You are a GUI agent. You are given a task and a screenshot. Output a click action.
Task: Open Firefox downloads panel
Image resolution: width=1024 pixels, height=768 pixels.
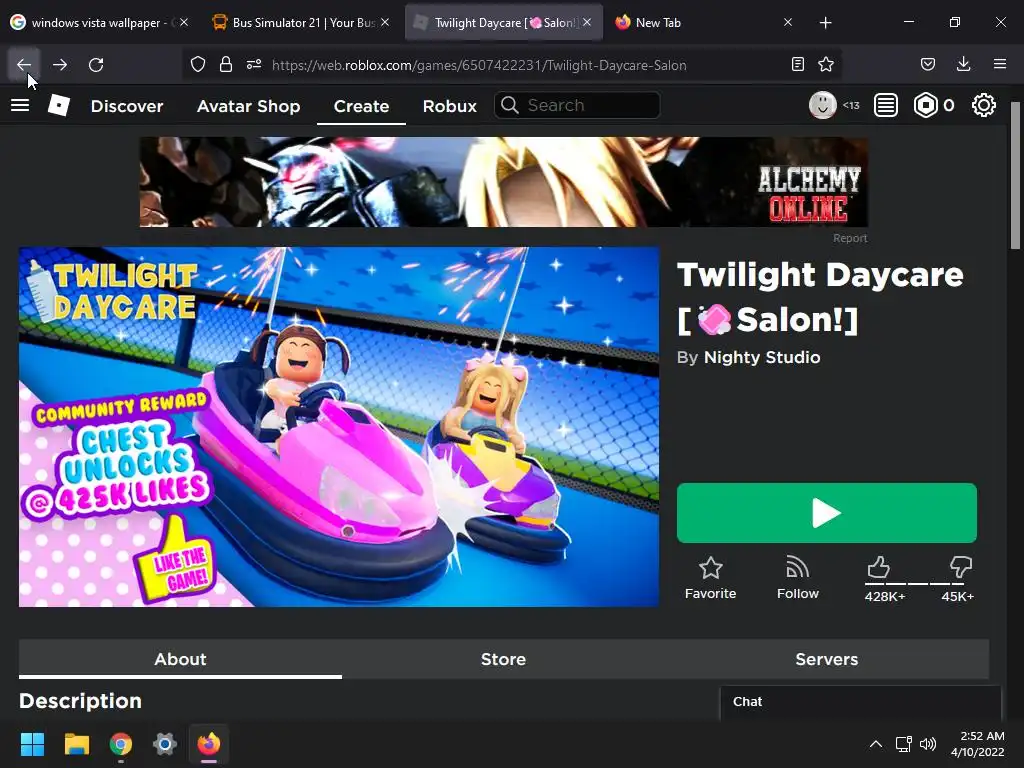coord(963,64)
